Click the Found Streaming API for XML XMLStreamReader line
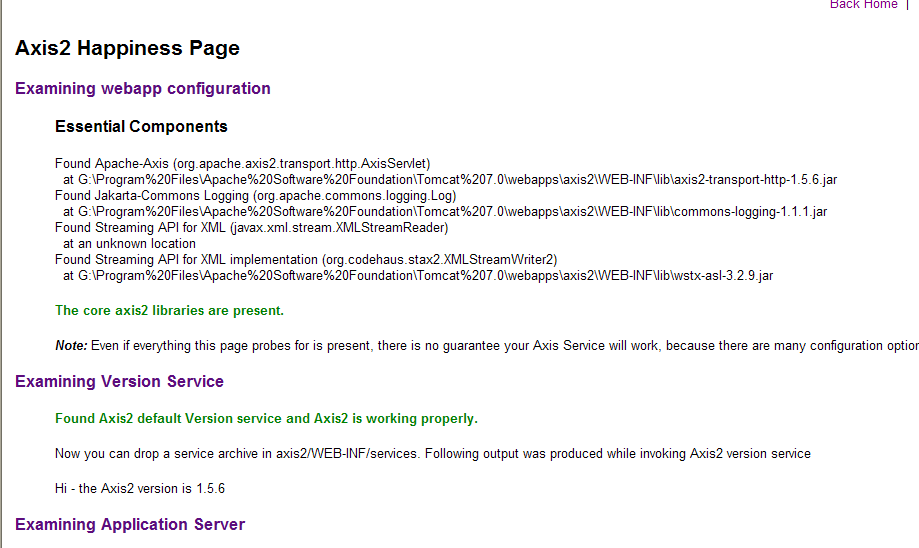The width and height of the screenshot is (919, 548). [x=251, y=227]
